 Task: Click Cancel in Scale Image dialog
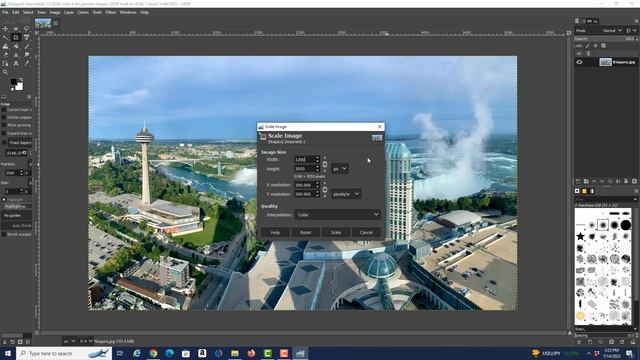(366, 232)
